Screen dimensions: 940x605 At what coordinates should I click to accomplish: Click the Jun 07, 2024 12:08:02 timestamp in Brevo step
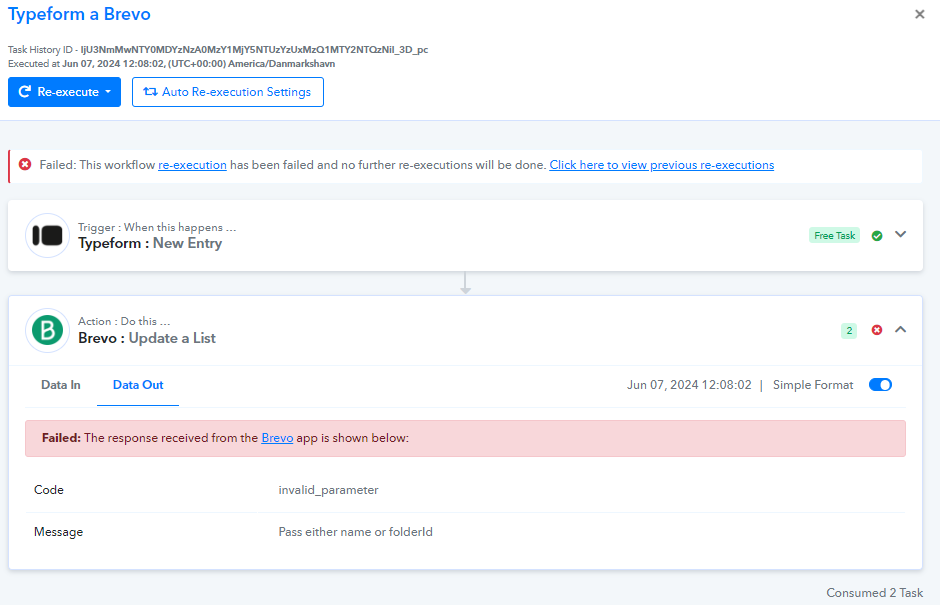point(689,385)
